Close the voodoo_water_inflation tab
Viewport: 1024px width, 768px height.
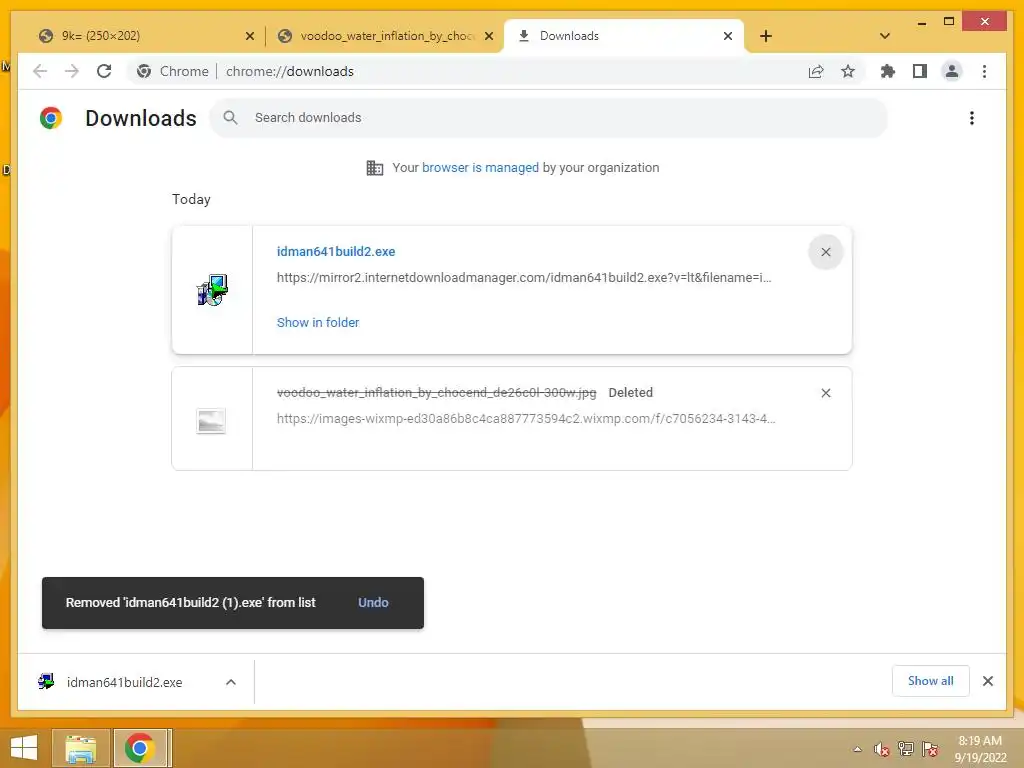[488, 36]
